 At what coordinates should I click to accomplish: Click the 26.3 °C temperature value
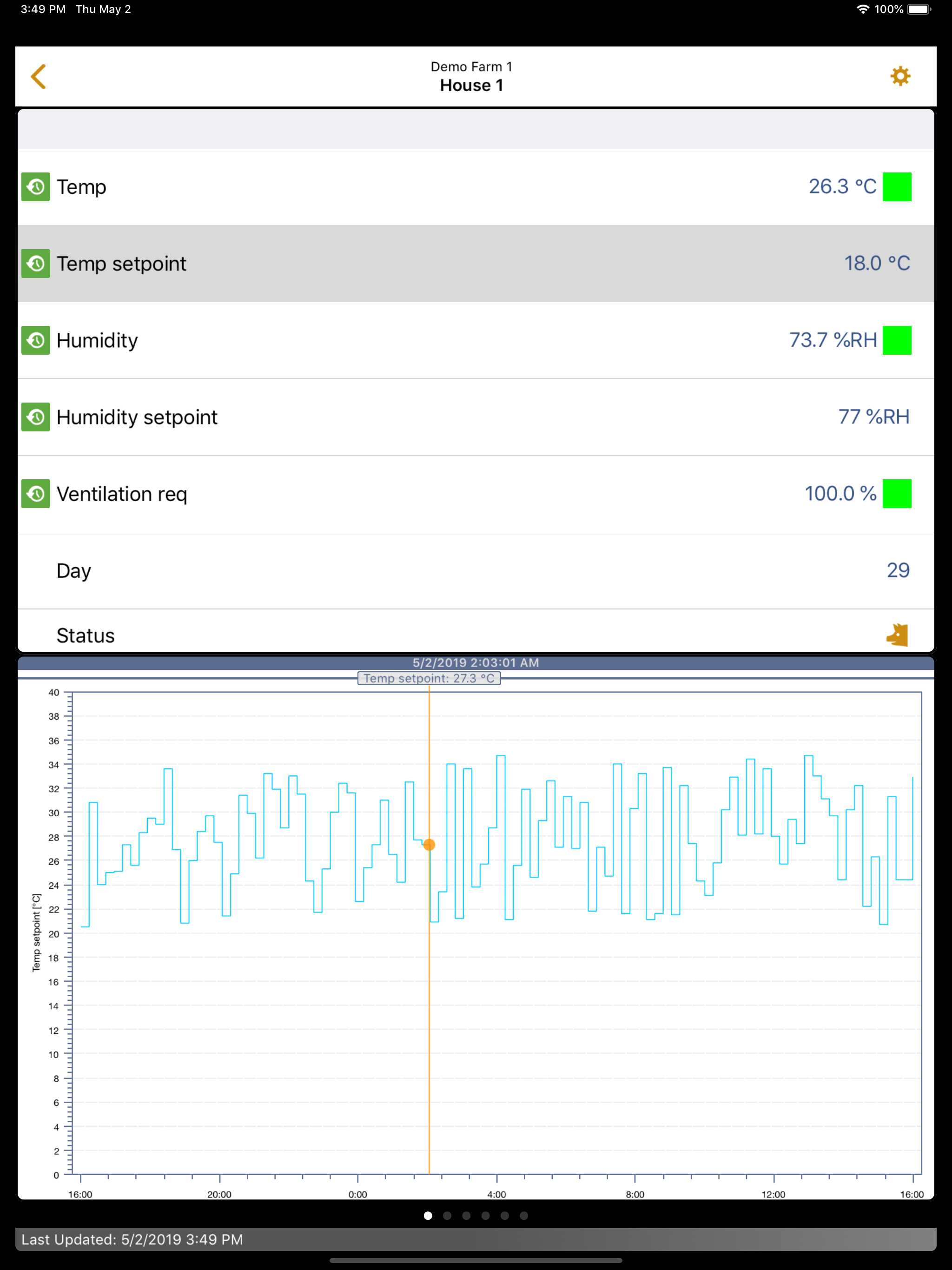point(842,186)
